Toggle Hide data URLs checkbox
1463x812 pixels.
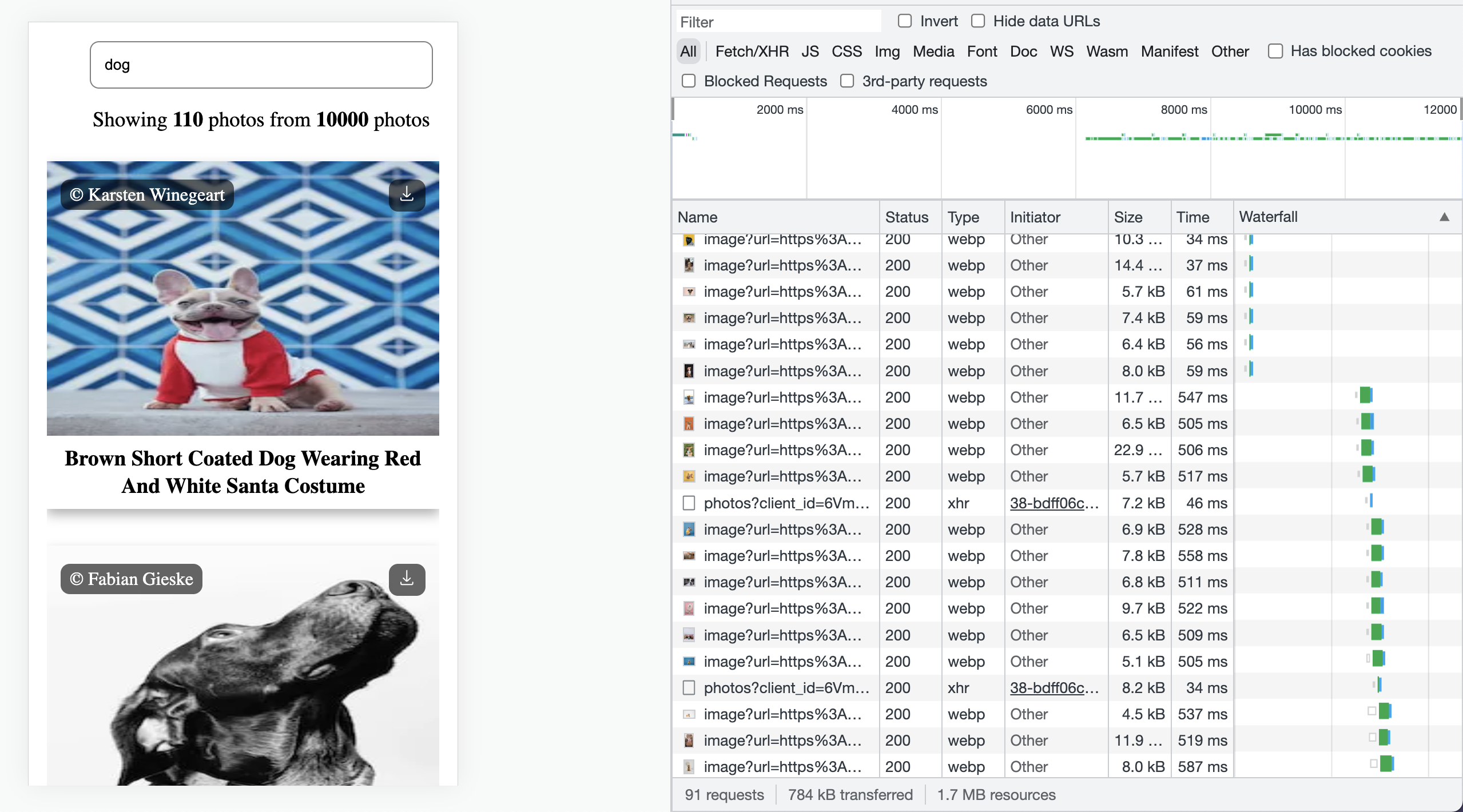click(978, 21)
